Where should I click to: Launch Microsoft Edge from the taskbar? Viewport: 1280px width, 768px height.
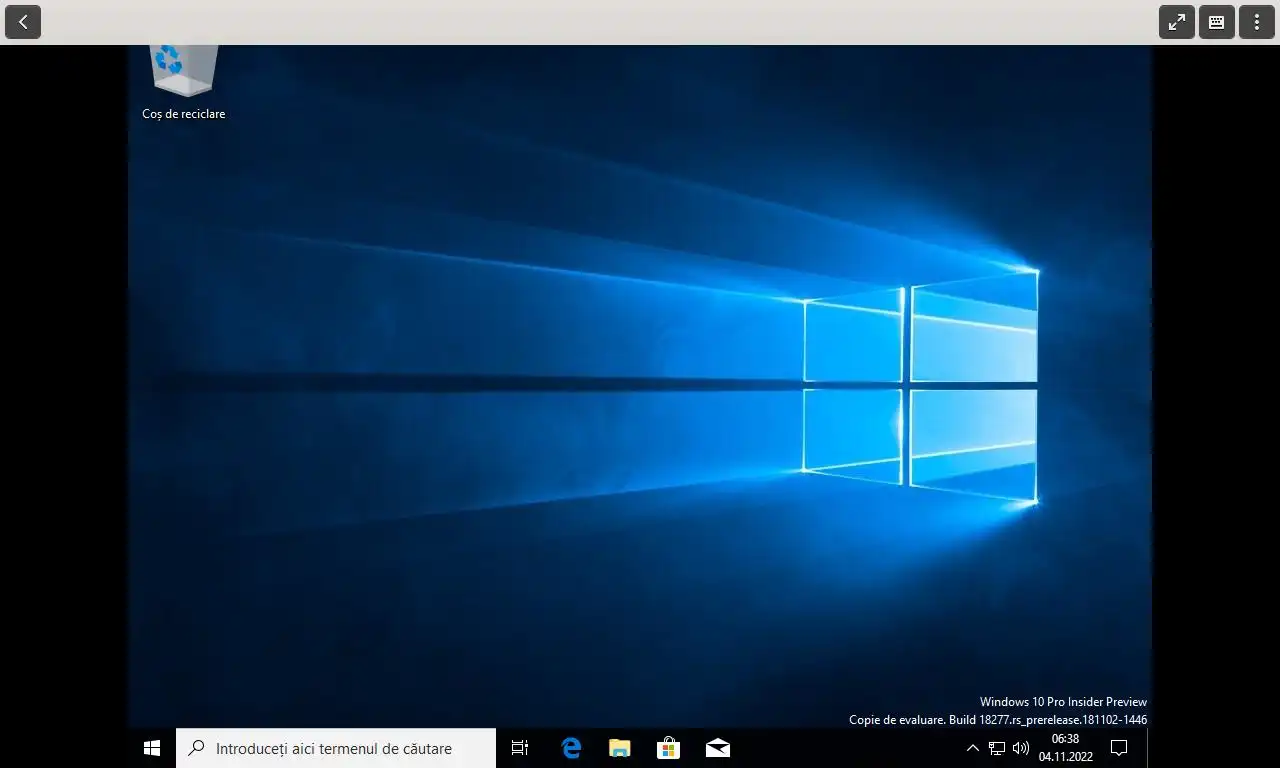[571, 748]
